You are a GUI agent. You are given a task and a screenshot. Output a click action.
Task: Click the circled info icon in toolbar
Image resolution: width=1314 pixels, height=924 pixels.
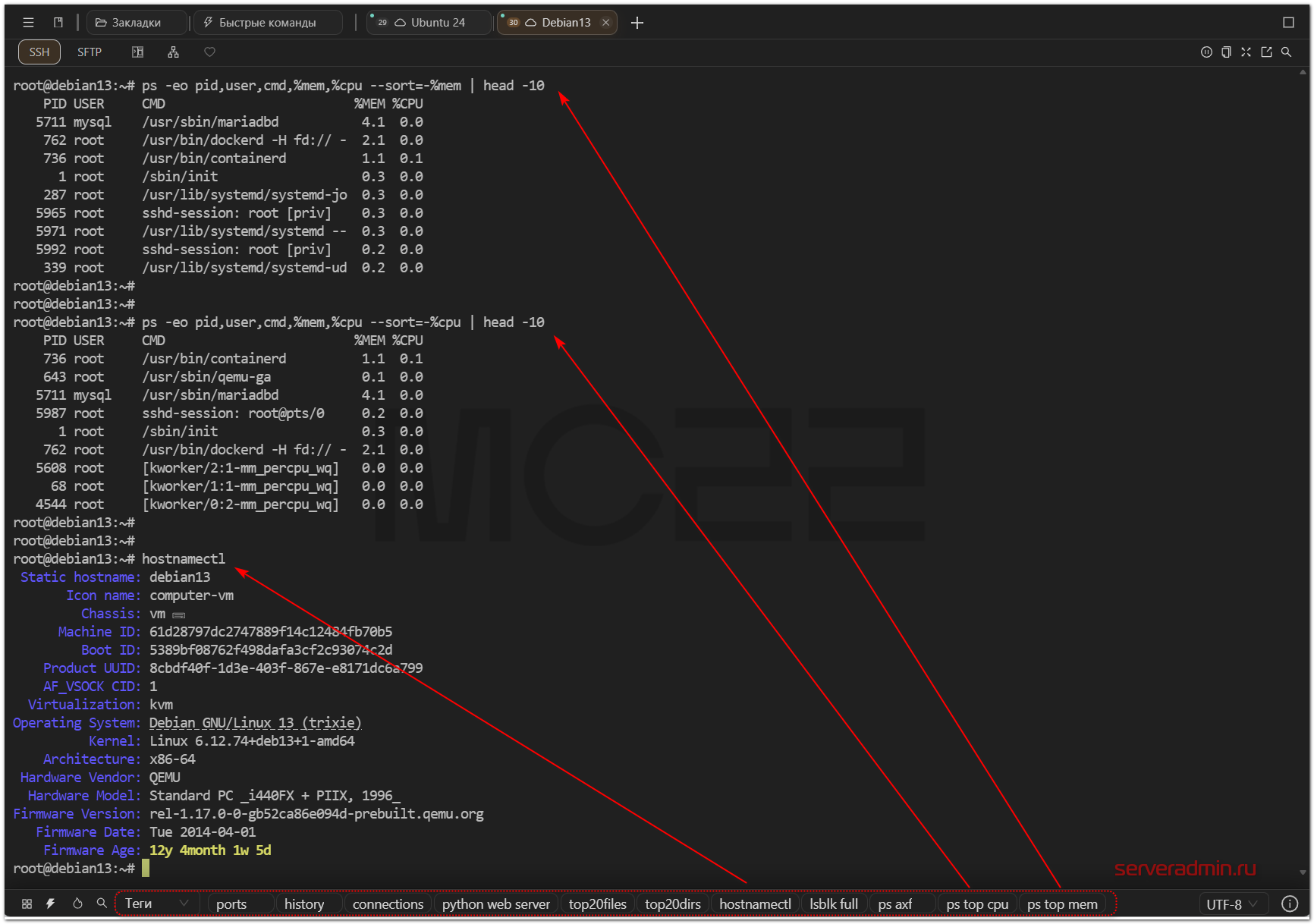[x=1206, y=52]
